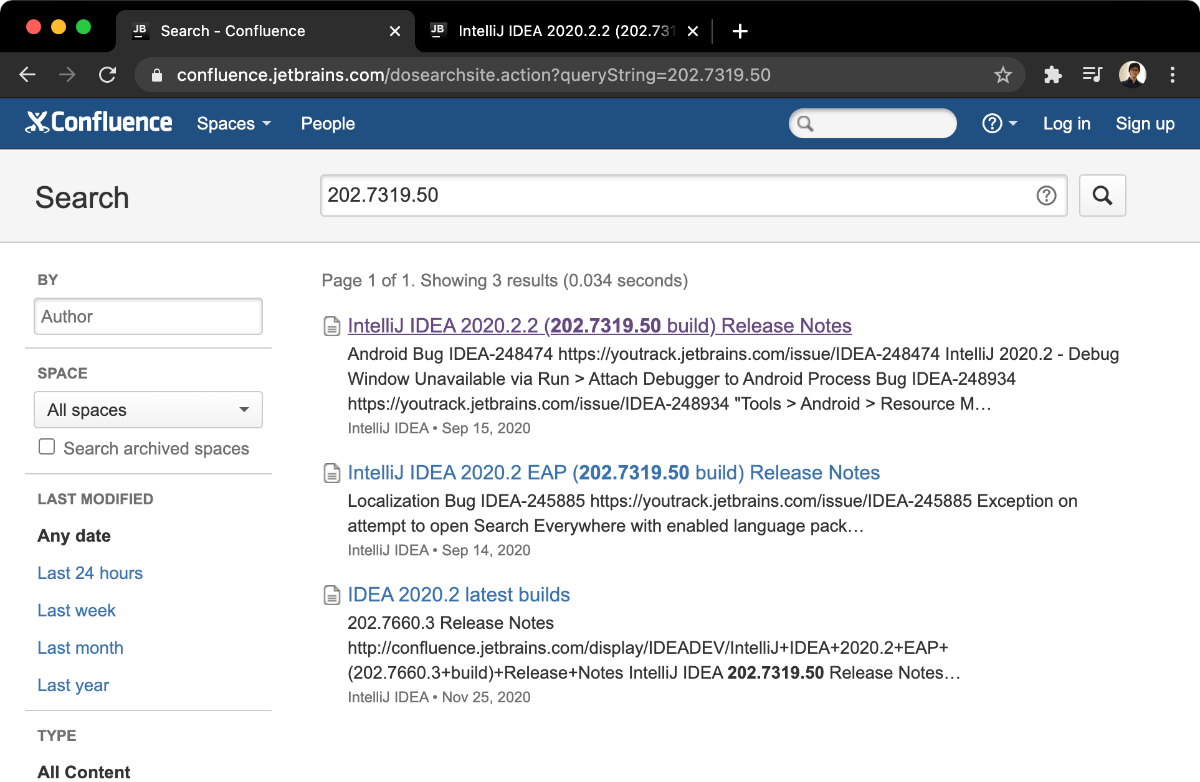1200x782 pixels.
Task: Filter results to Last week
Action: tap(76, 610)
